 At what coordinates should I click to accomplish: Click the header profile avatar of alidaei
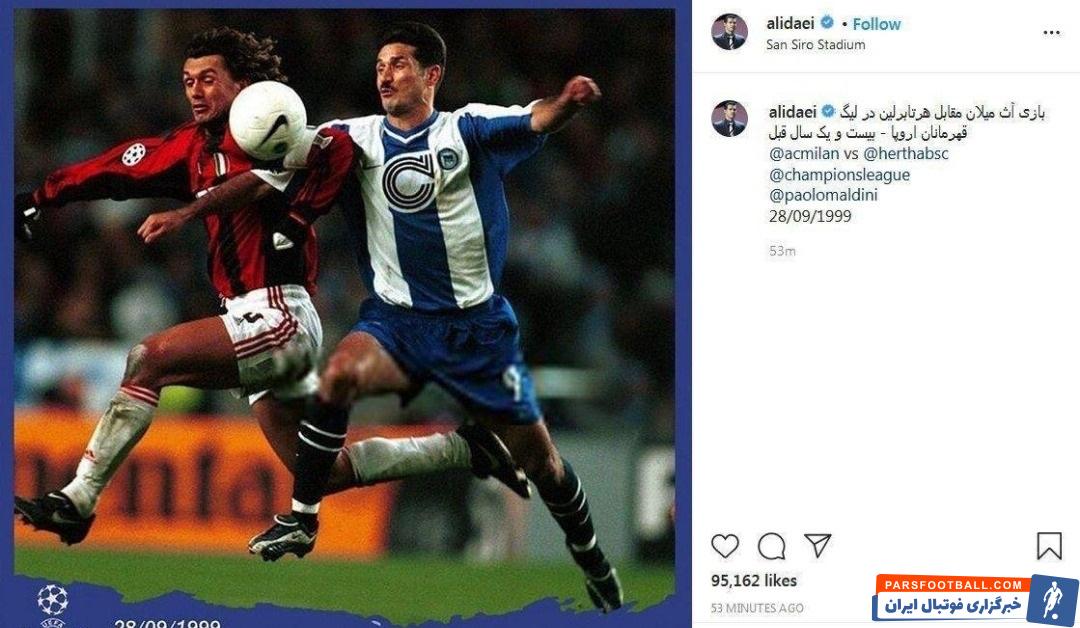(729, 32)
